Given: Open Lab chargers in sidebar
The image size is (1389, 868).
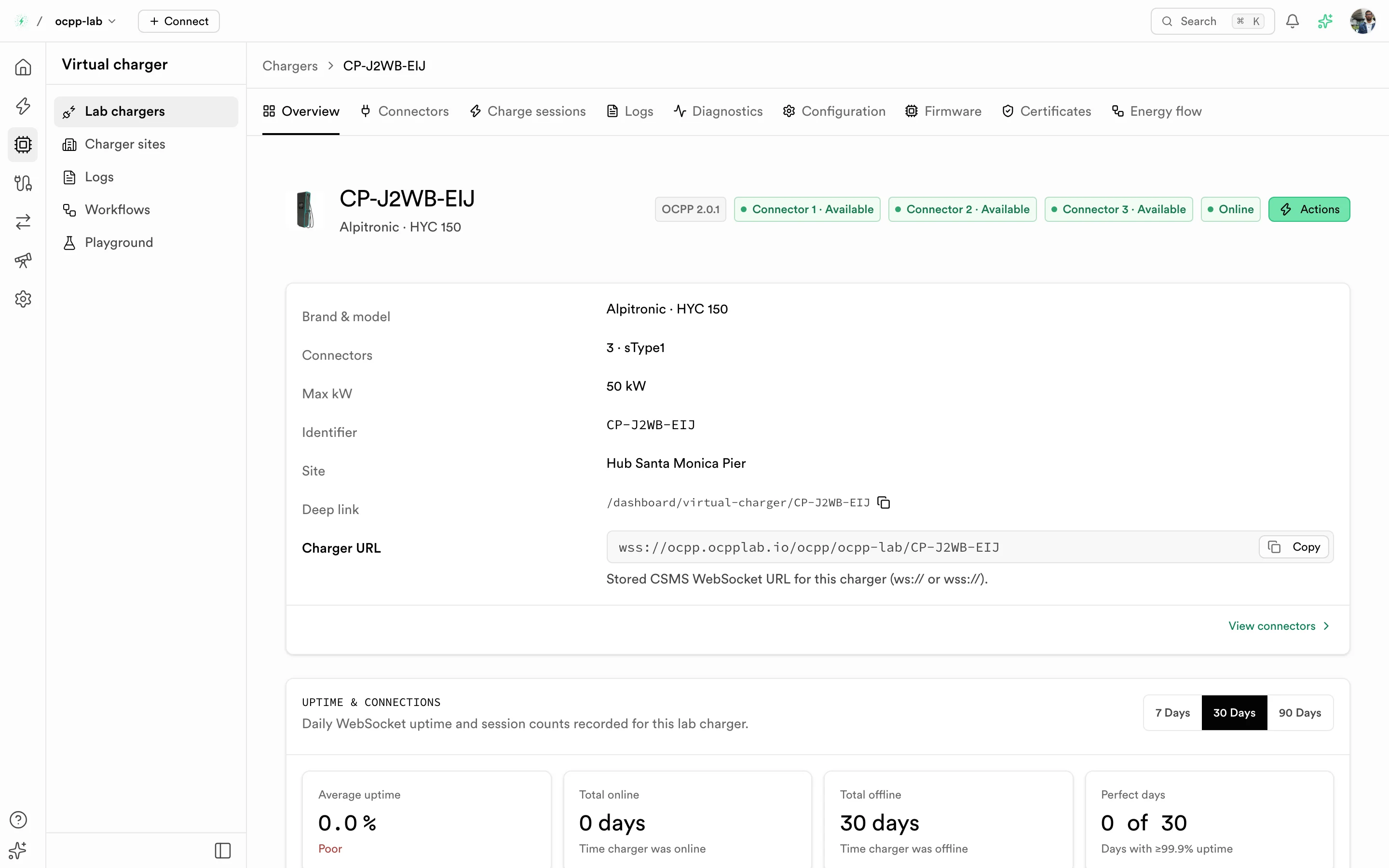Looking at the screenshot, I should 146,111.
